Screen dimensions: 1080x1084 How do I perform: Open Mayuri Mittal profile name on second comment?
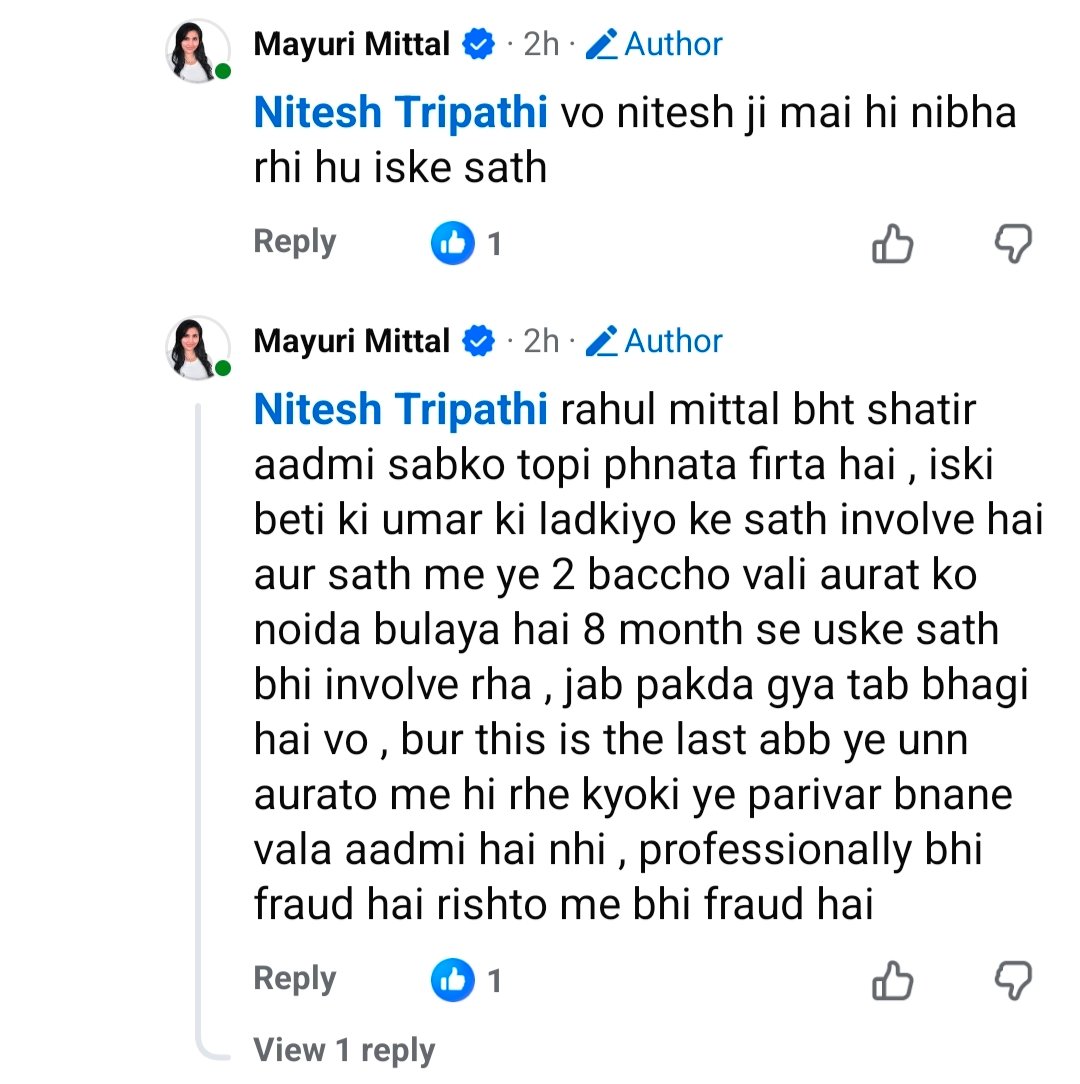351,341
